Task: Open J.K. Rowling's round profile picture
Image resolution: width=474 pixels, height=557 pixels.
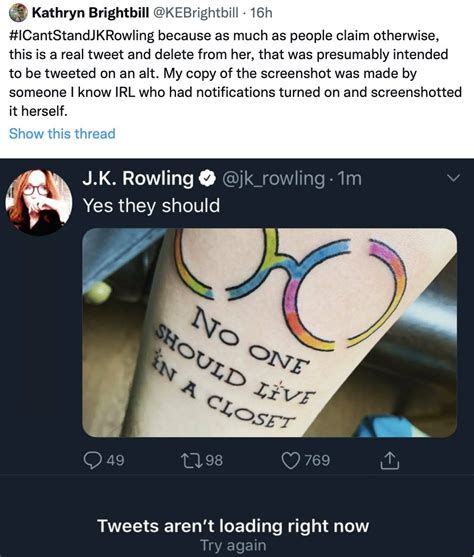Action: [x=39, y=202]
